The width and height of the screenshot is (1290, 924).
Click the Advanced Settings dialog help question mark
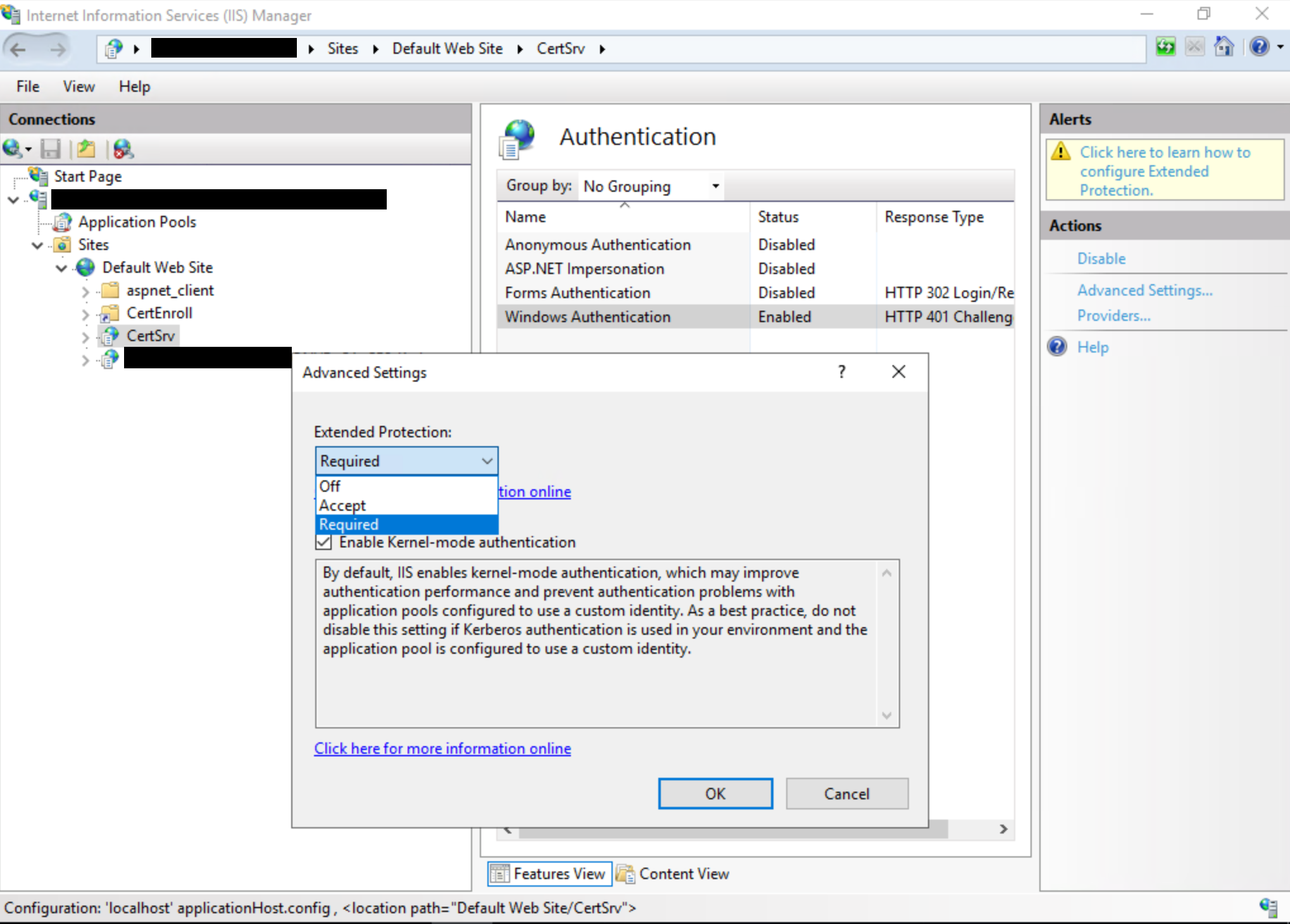[842, 371]
